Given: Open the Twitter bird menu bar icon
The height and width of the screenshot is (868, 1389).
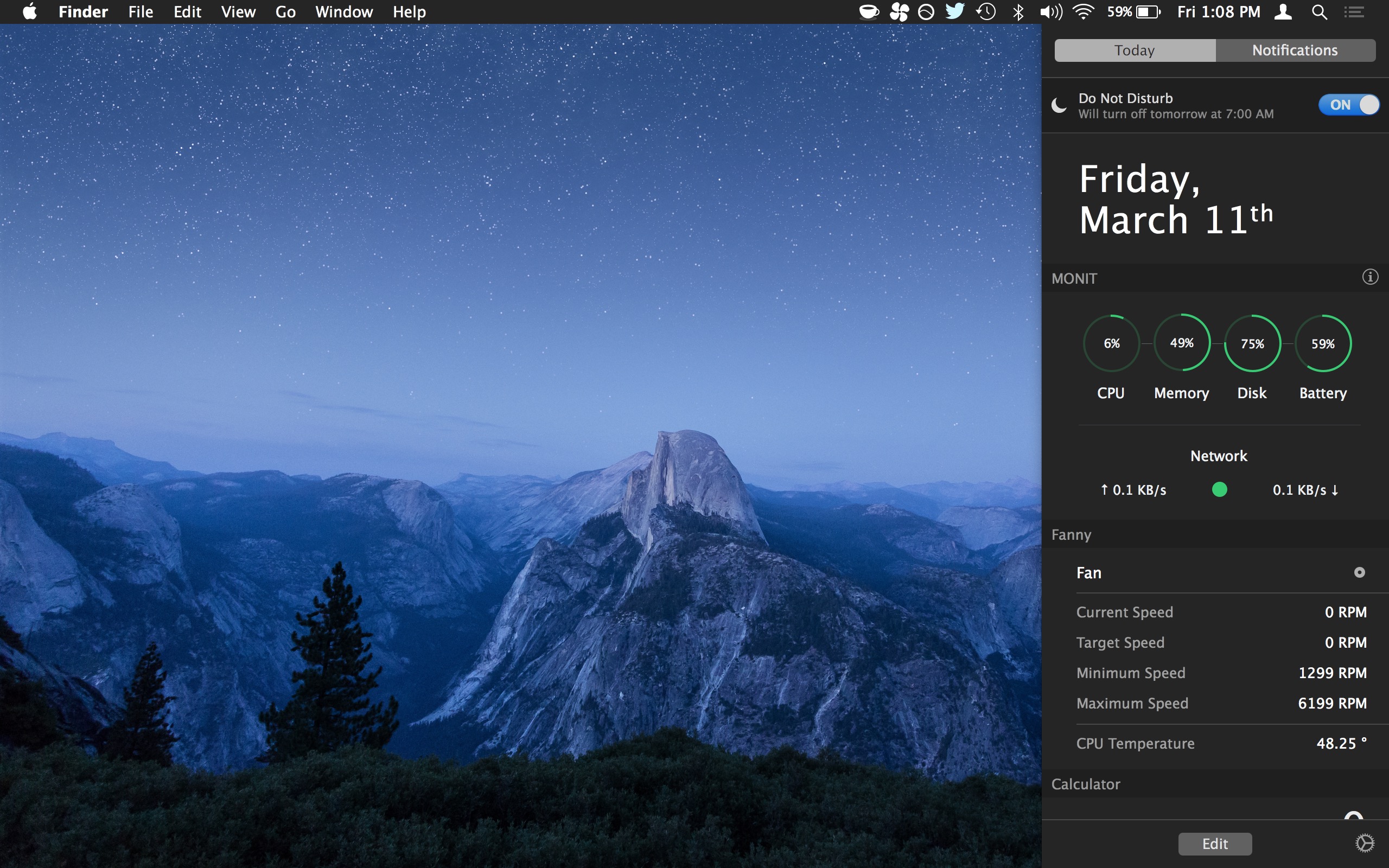Looking at the screenshot, I should coord(954,12).
